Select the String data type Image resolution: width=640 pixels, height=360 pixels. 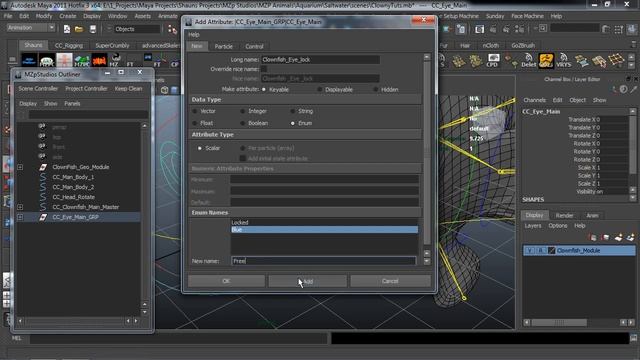pos(293,111)
